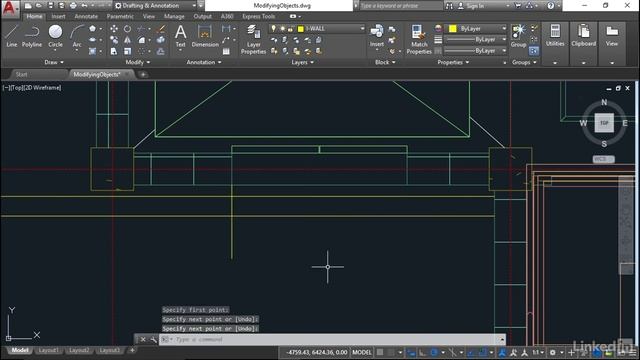Toggle snap mode in status bar

(x=391, y=352)
